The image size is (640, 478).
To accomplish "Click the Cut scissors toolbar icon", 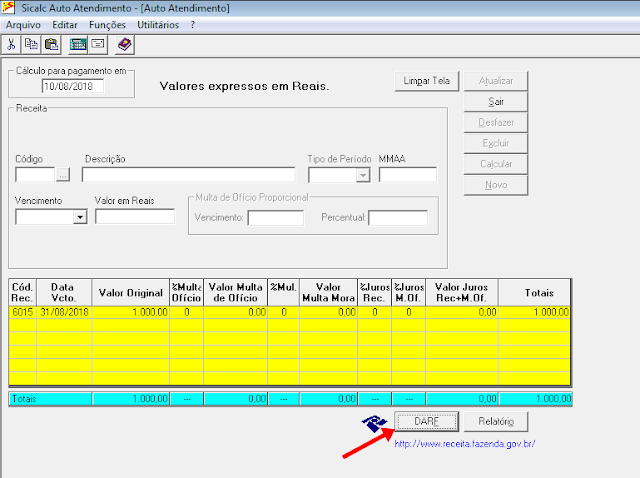I will pos(11,44).
